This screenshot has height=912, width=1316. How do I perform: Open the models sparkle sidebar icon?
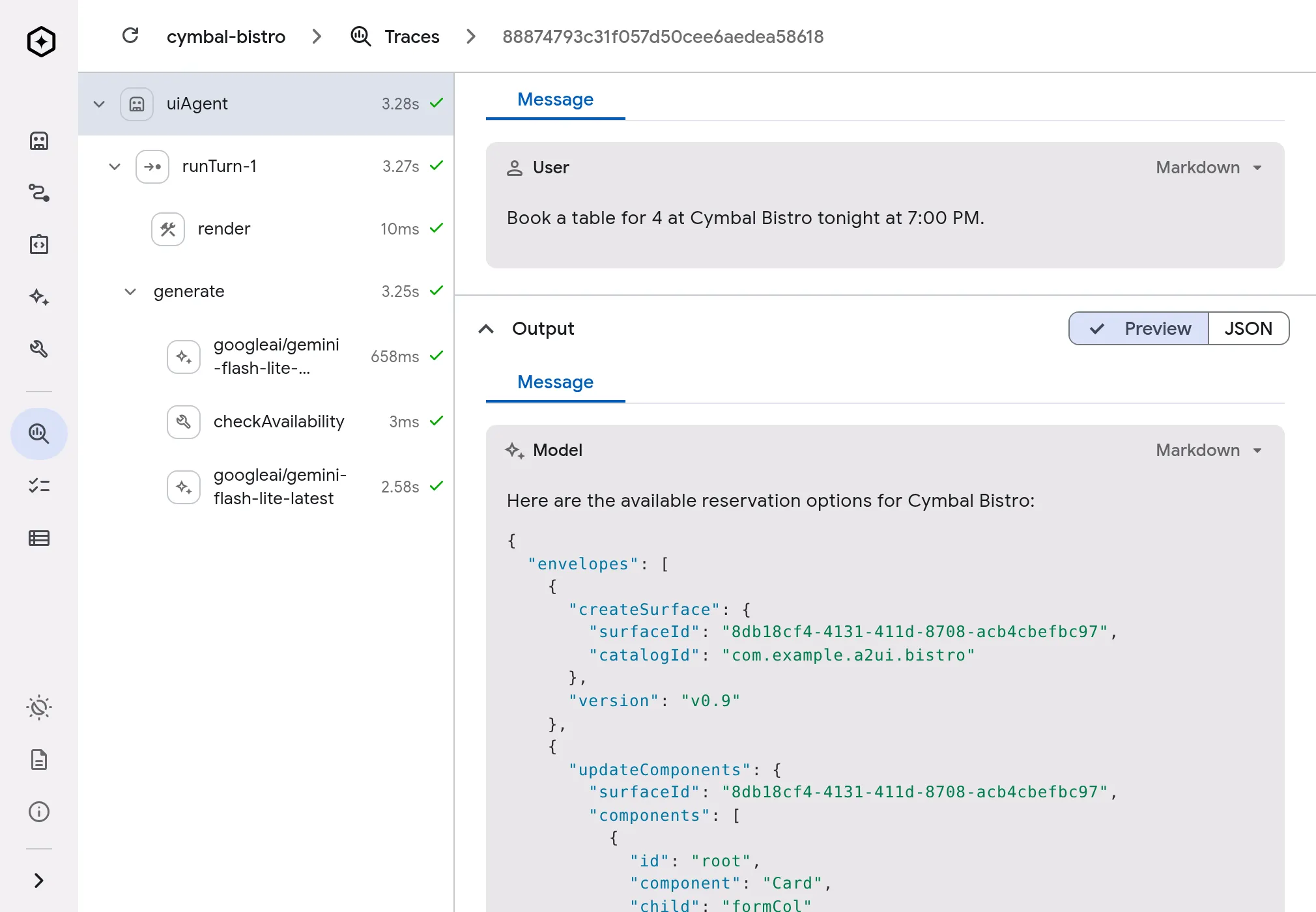click(x=39, y=297)
